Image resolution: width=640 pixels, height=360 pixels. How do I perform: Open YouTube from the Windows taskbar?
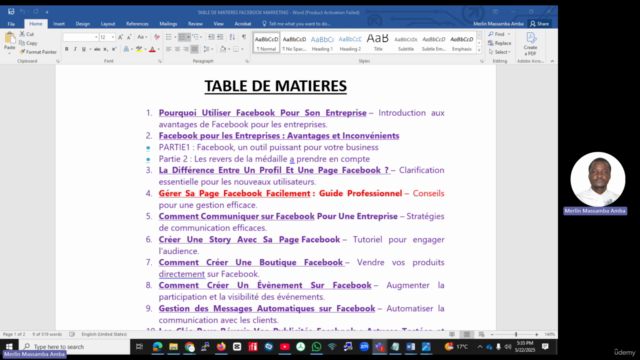point(285,347)
